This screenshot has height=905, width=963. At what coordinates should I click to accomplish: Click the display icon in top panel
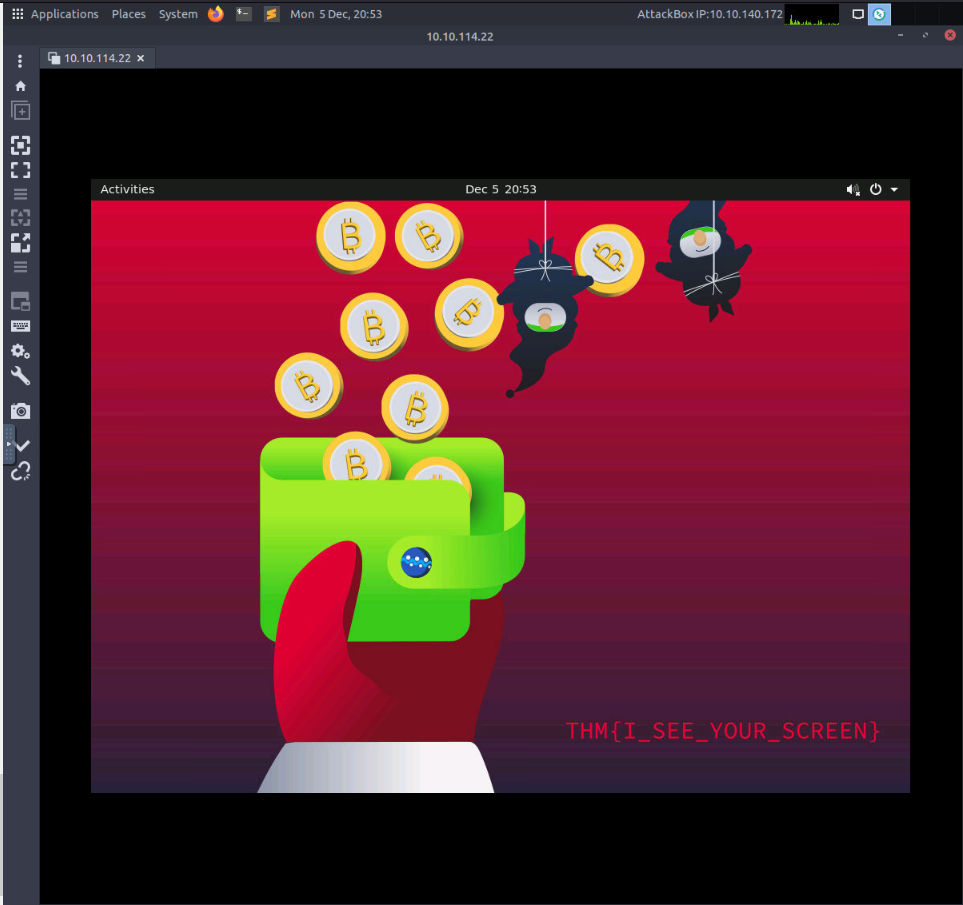(x=858, y=14)
